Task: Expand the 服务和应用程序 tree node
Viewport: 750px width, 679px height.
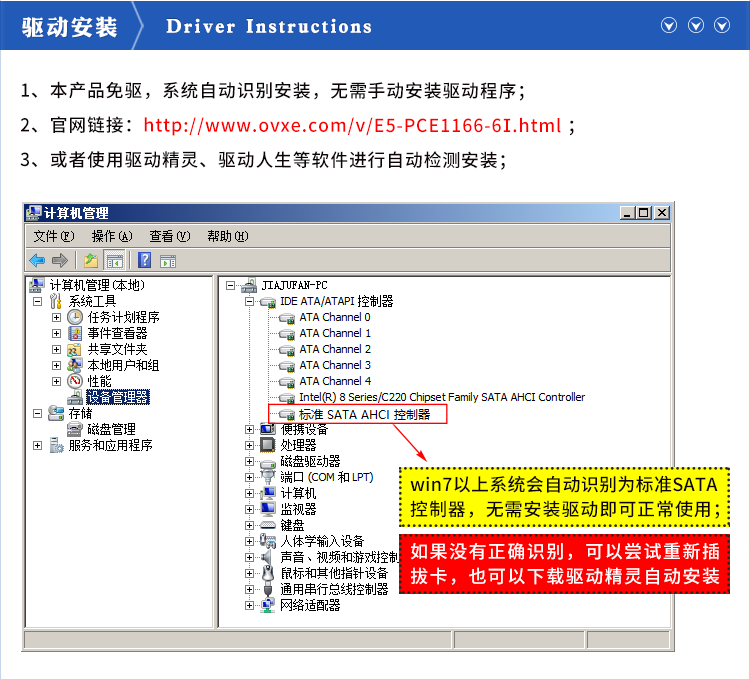Action: 38,445
